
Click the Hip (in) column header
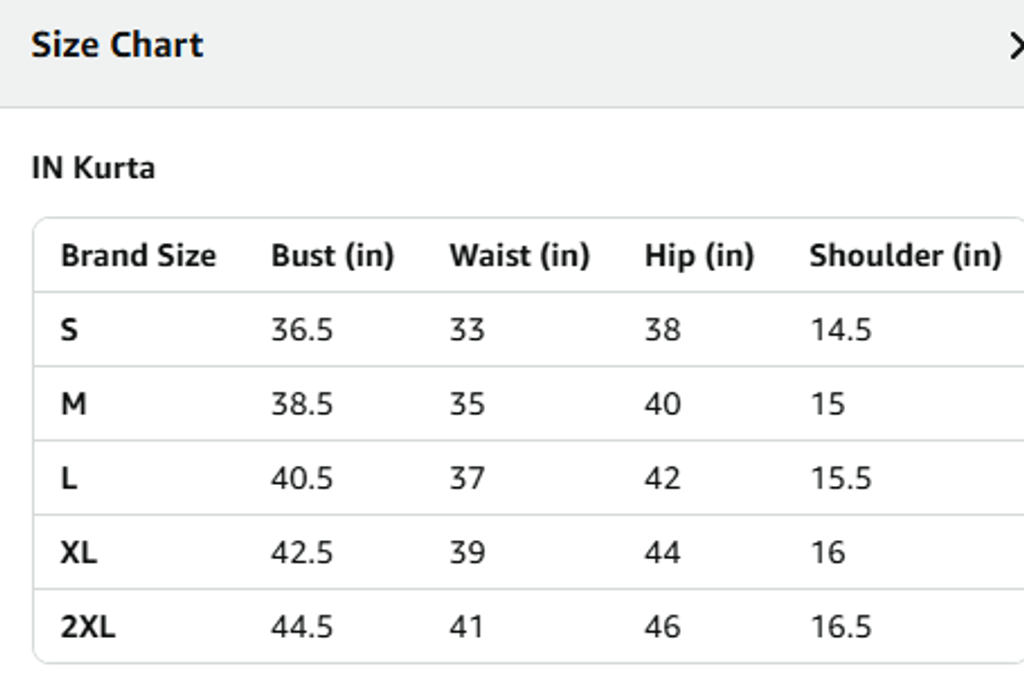(698, 256)
